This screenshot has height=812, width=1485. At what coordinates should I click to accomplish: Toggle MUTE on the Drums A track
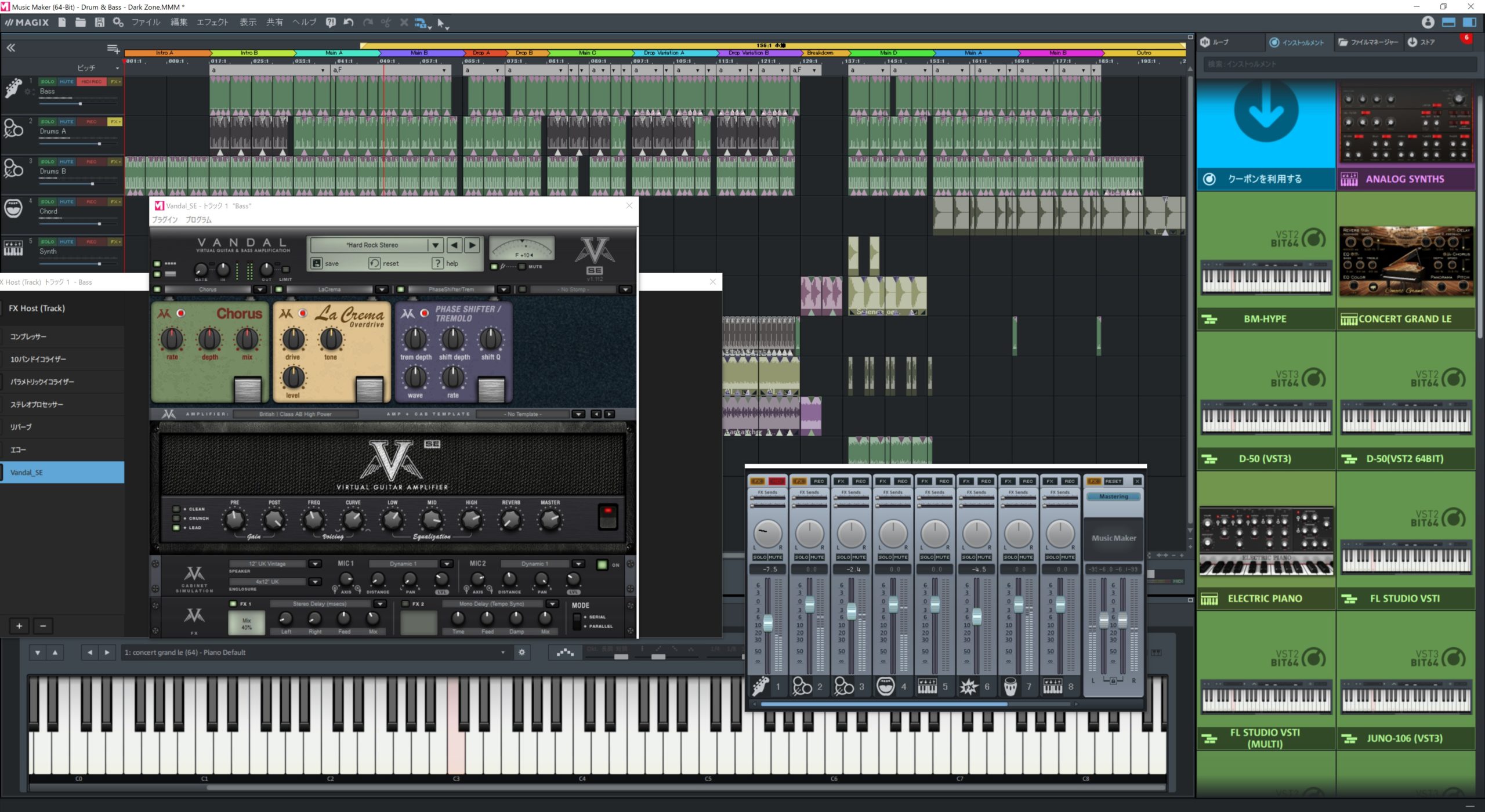(67, 122)
